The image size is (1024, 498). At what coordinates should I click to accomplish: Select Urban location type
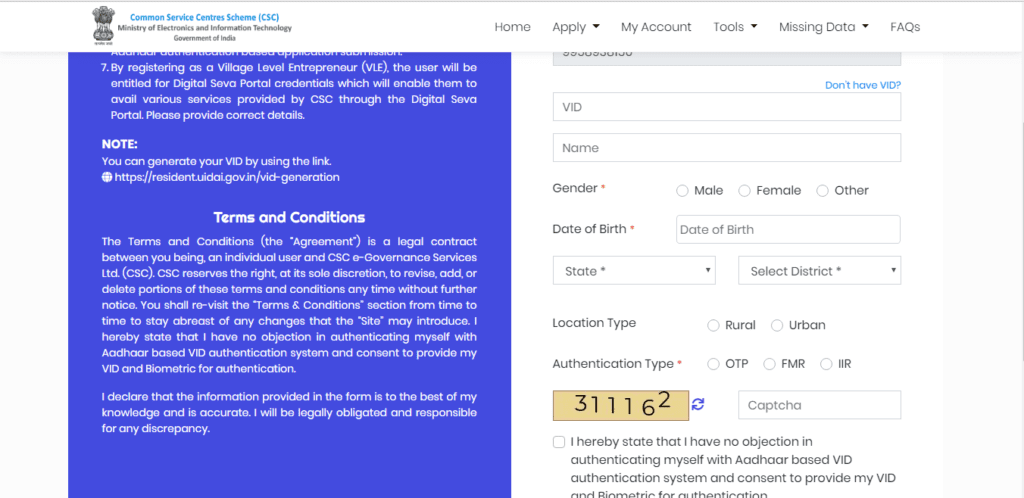click(777, 325)
